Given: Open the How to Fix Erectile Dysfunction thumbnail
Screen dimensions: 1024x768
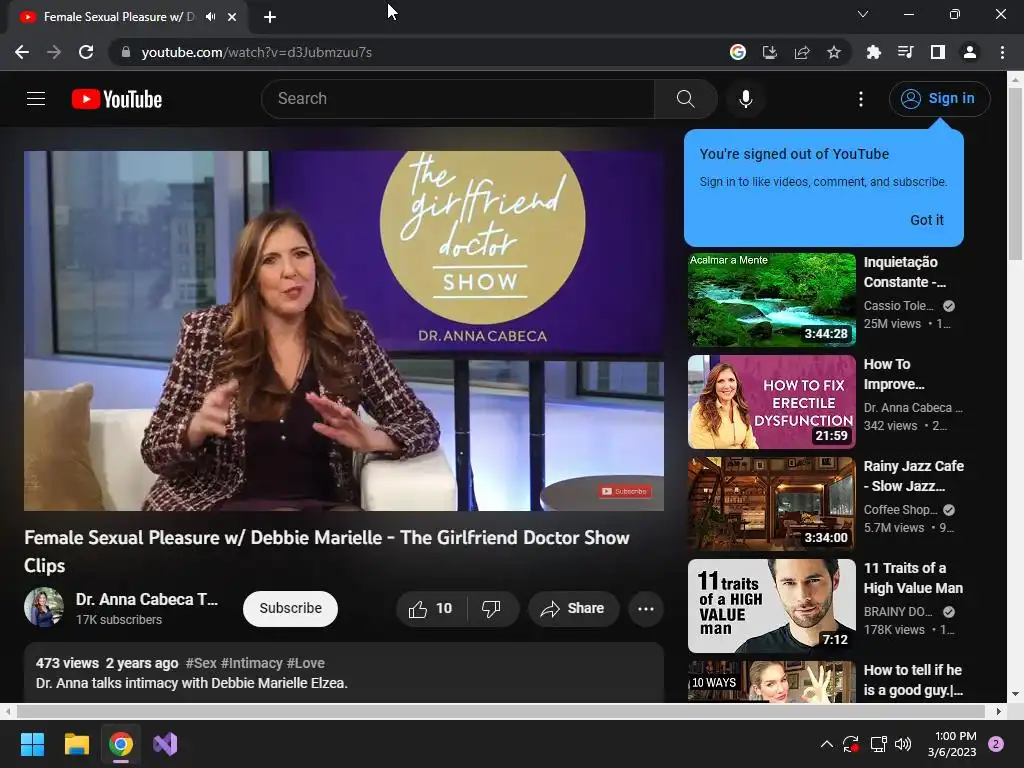Looking at the screenshot, I should pos(772,402).
